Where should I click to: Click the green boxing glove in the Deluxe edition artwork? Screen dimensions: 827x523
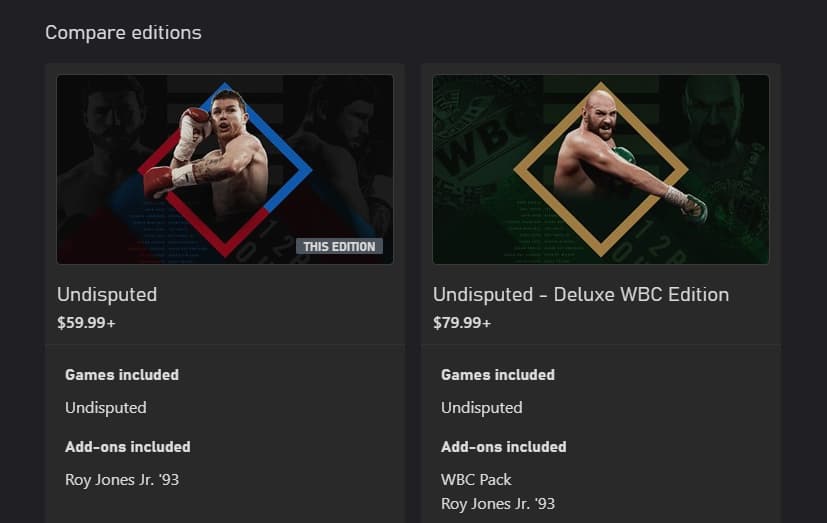point(694,208)
